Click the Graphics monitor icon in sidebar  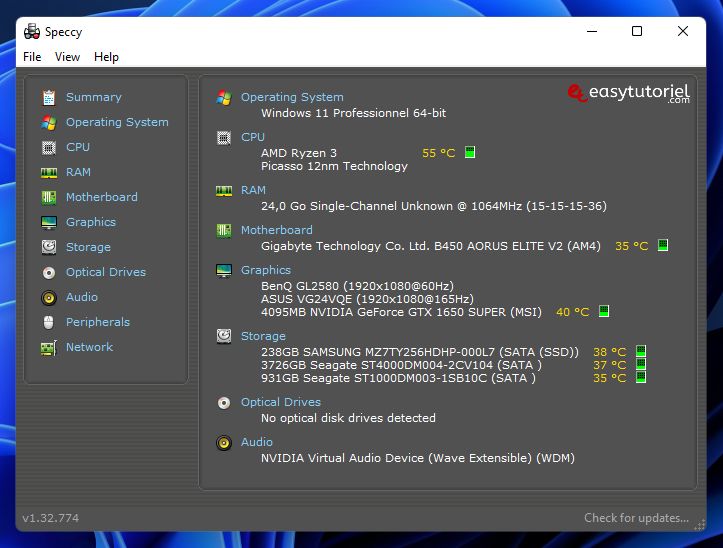[x=48, y=222]
